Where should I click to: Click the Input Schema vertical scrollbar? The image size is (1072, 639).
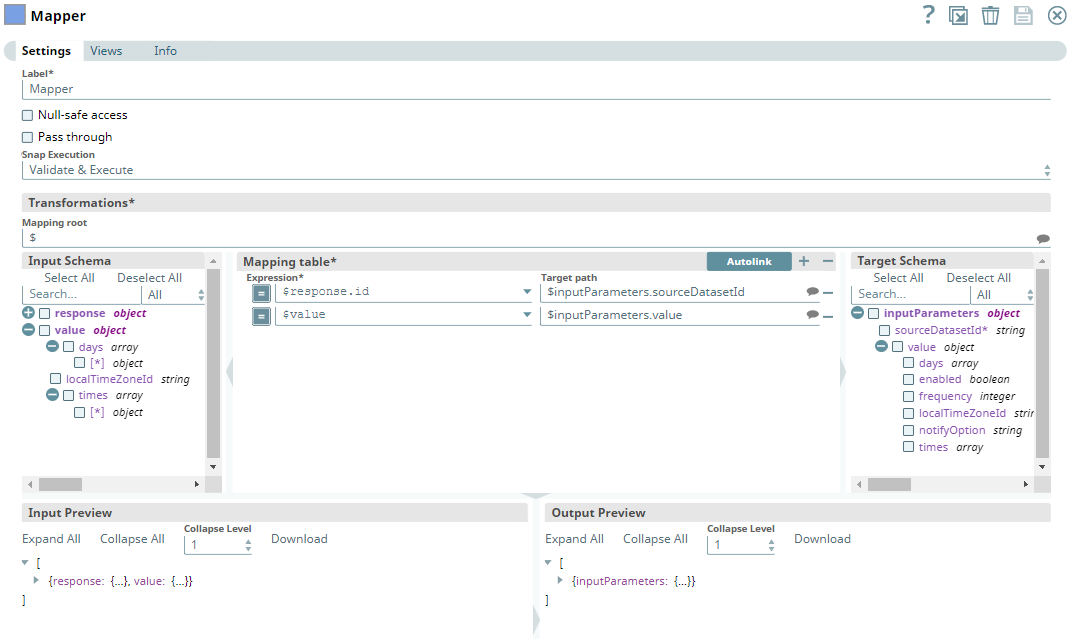[213, 363]
